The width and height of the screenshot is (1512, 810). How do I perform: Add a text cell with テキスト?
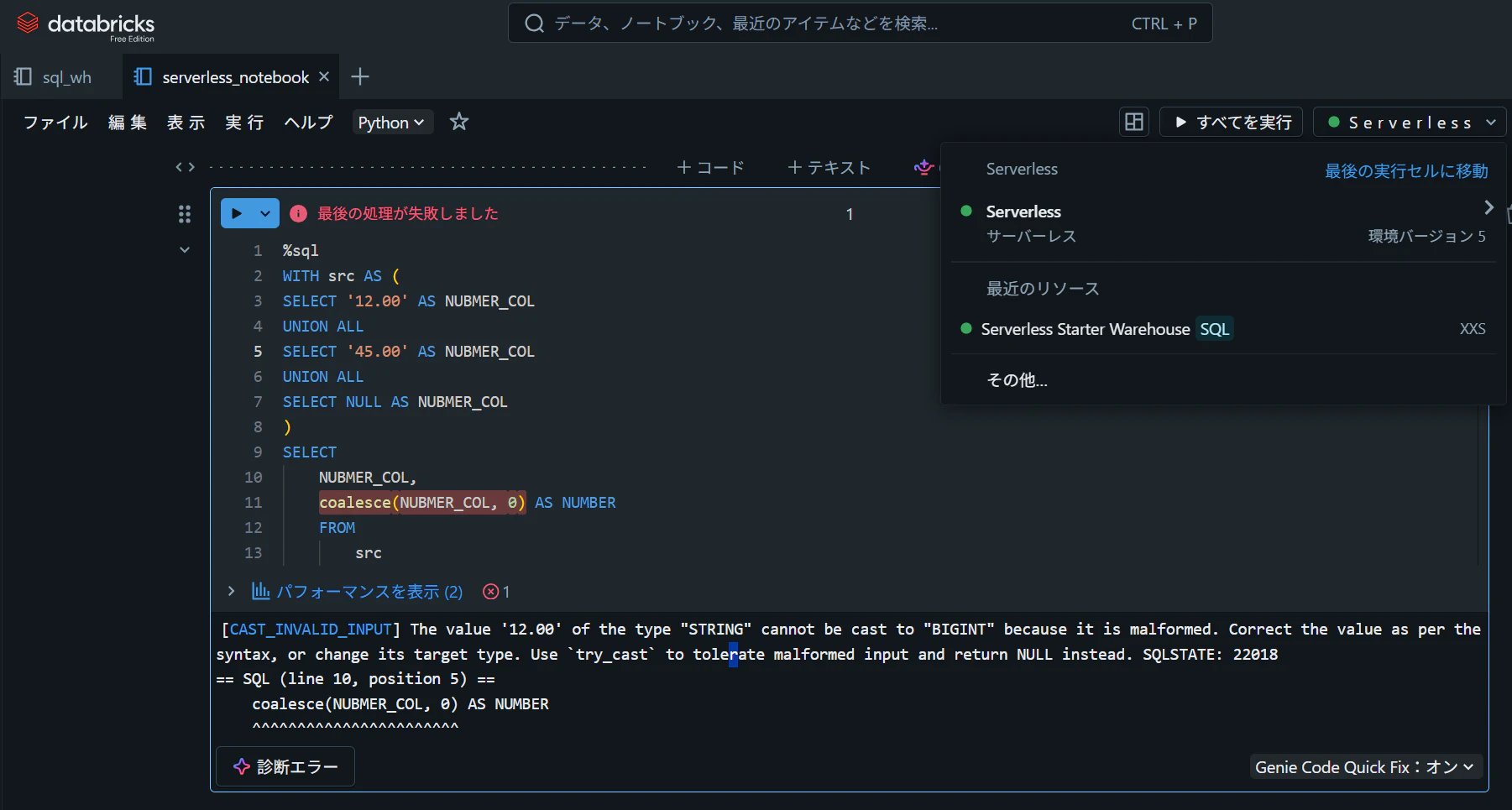click(x=829, y=167)
